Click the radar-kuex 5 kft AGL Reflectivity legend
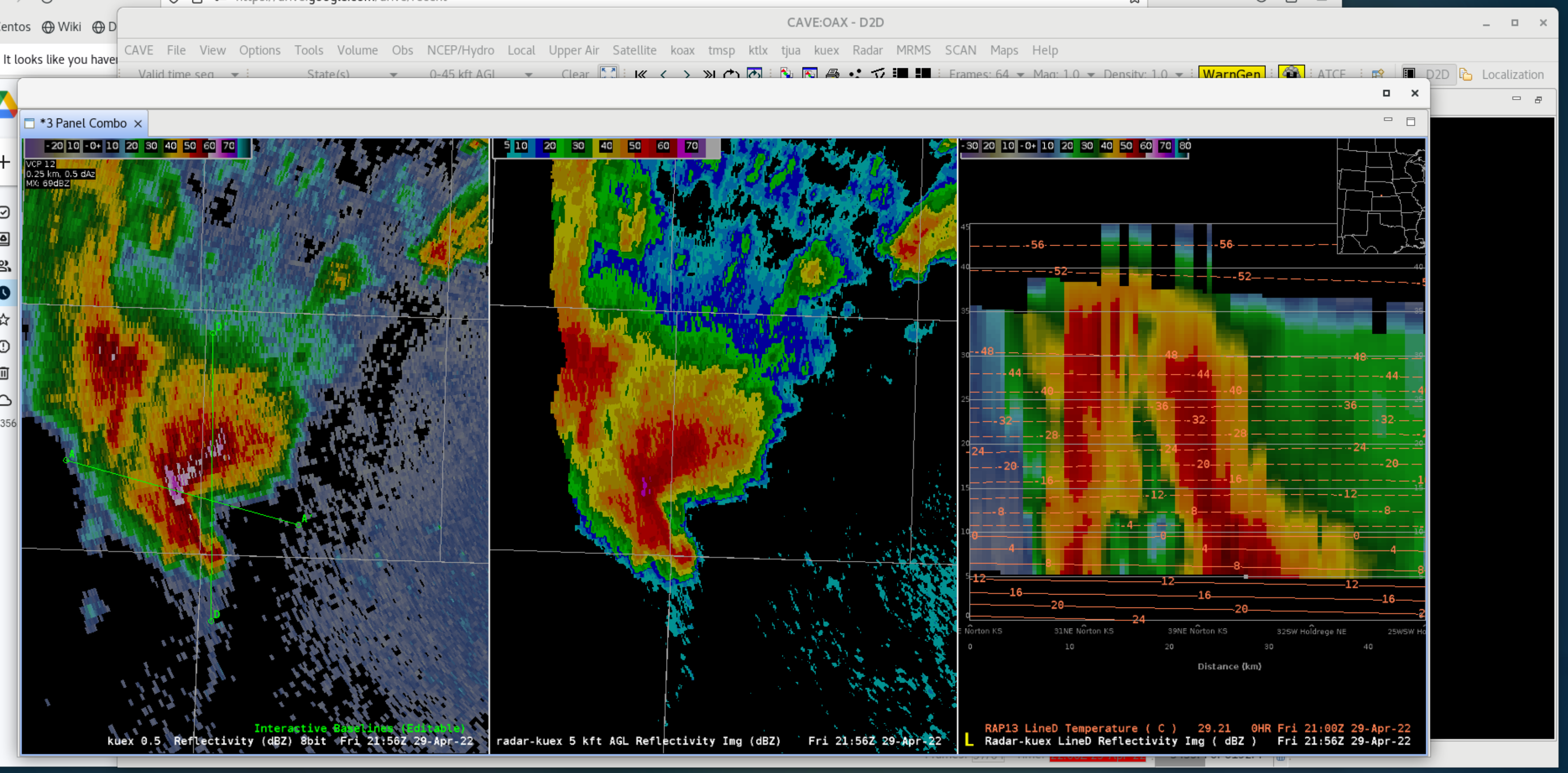Viewport: 1568px width, 773px height. coord(719,741)
